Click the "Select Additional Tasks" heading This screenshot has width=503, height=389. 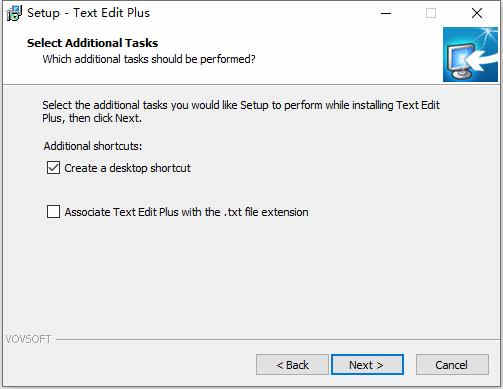coord(92,43)
